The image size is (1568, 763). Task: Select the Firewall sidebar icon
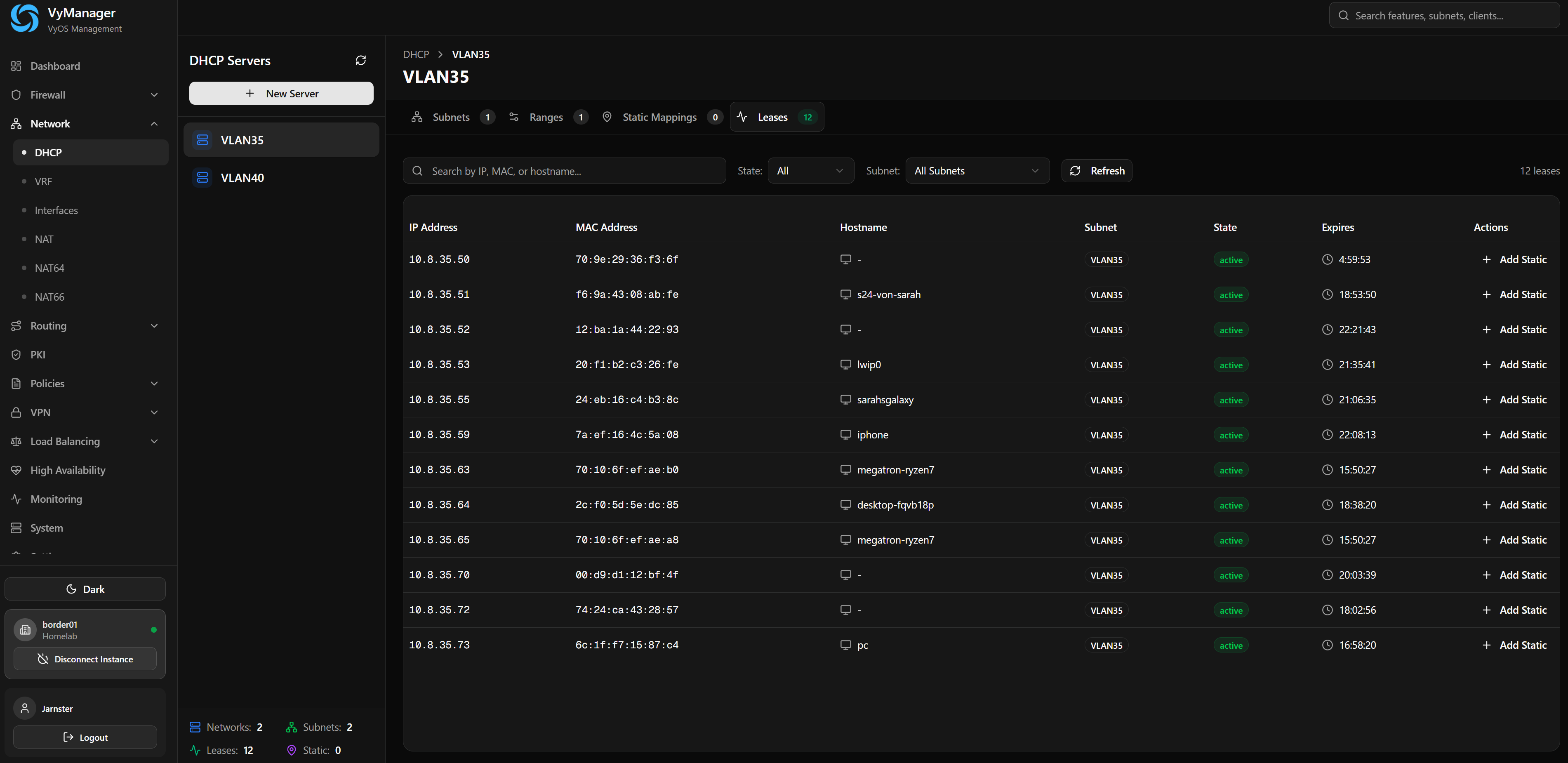tap(16, 94)
